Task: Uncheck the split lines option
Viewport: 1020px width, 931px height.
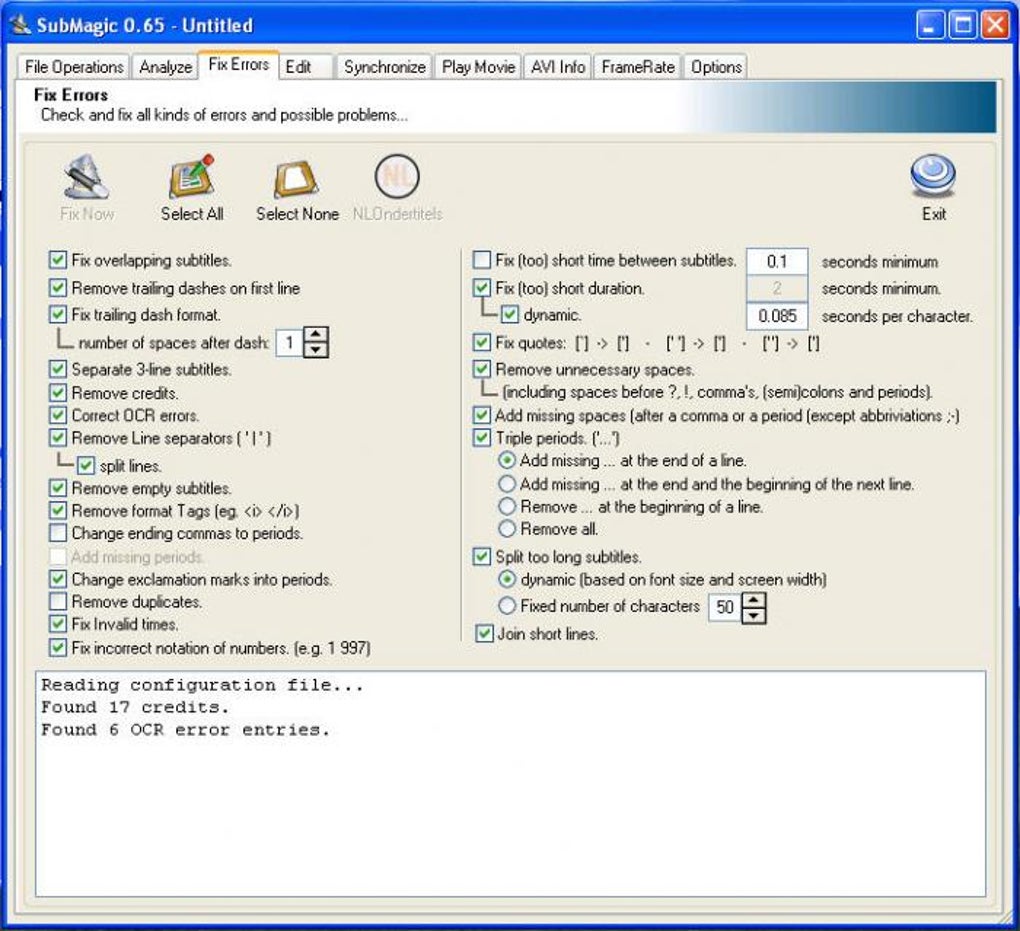Action: coord(86,466)
